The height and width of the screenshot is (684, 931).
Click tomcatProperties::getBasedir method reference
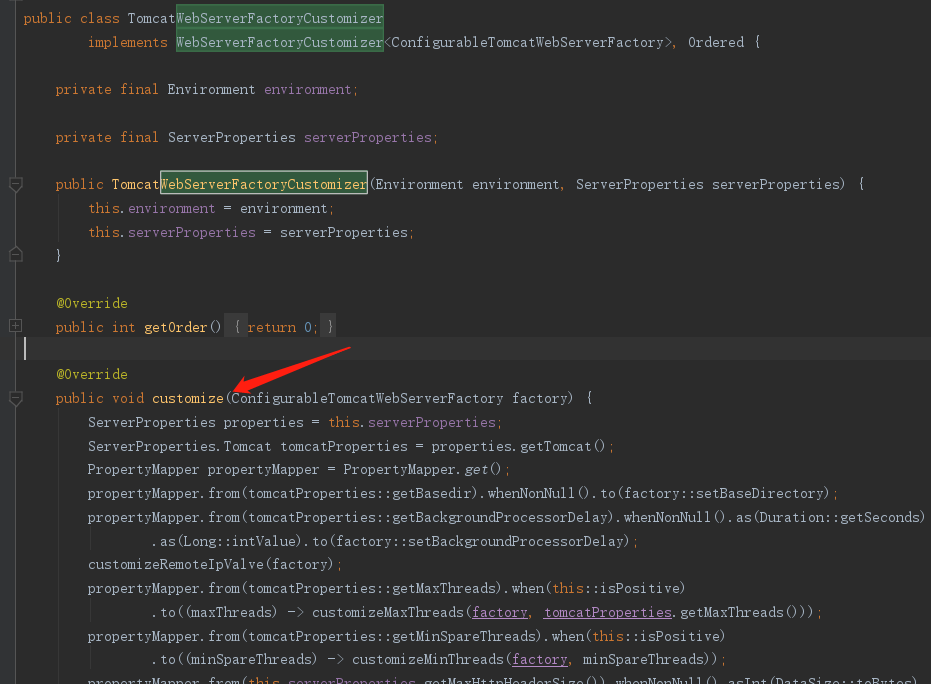(362, 494)
